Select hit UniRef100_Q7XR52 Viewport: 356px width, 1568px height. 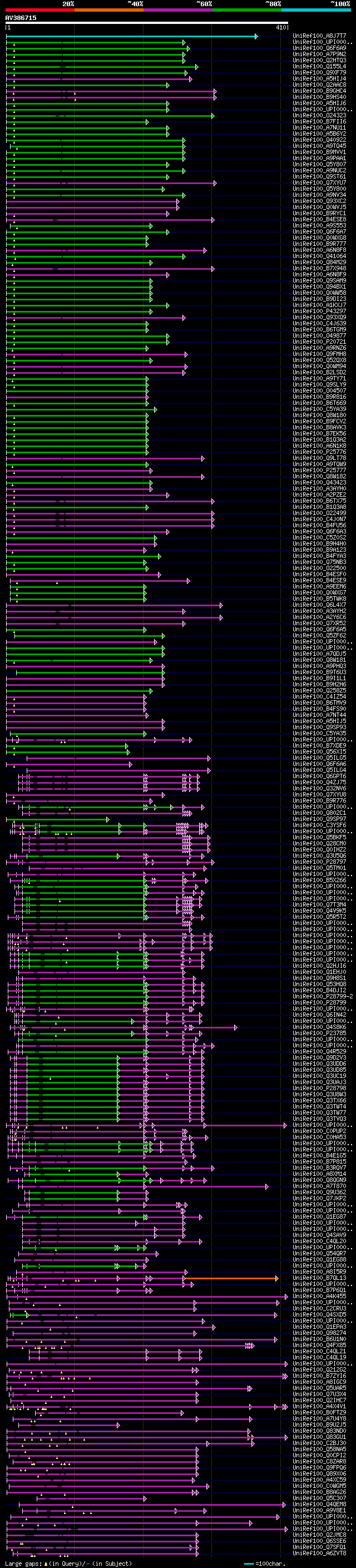click(x=319, y=623)
